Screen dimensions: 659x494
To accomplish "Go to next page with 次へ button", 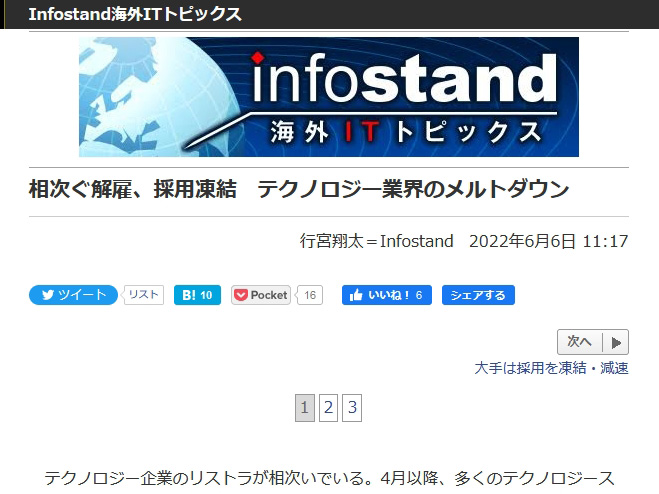I will click(x=593, y=342).
